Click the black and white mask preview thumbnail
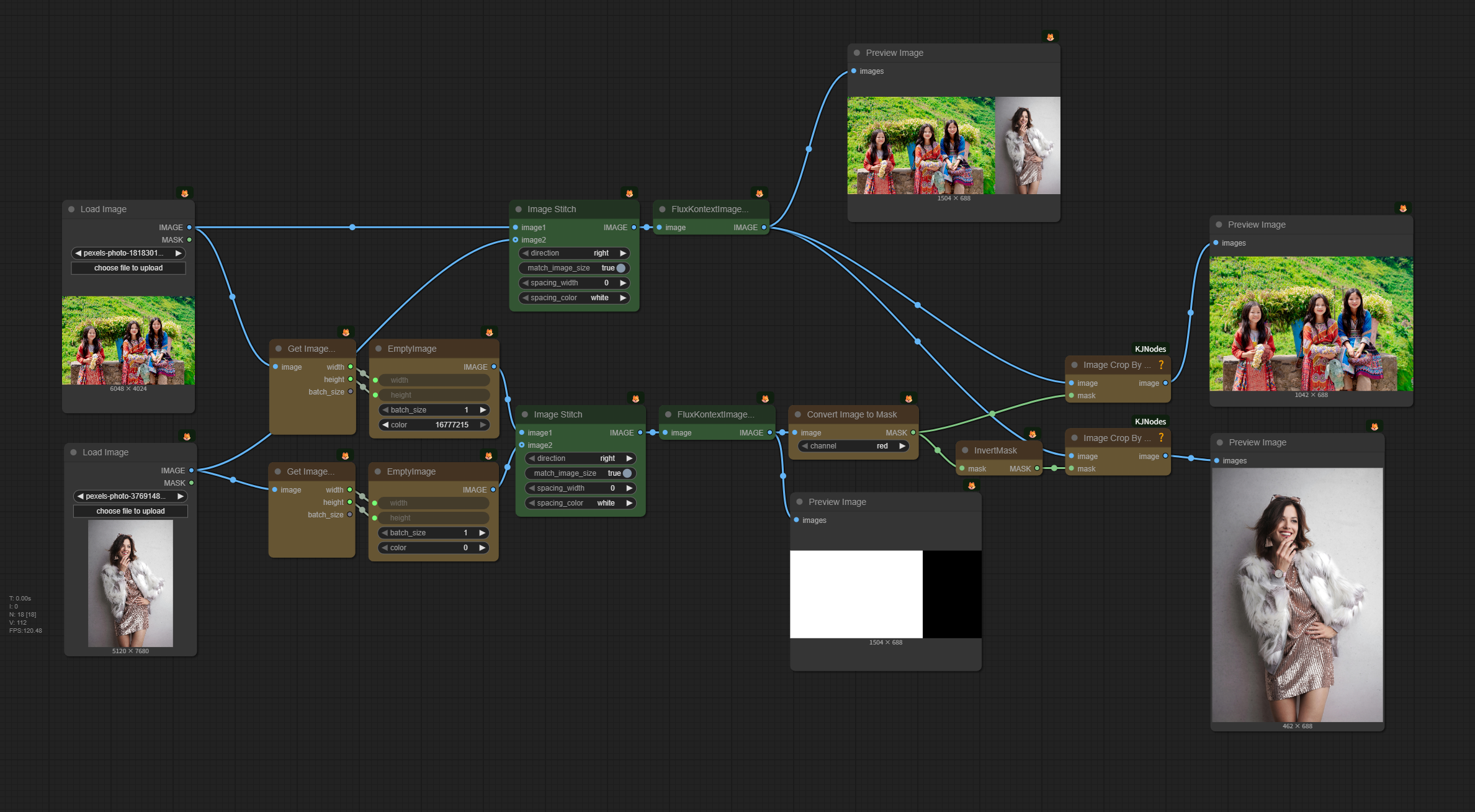Viewport: 1475px width, 812px height. (x=885, y=594)
